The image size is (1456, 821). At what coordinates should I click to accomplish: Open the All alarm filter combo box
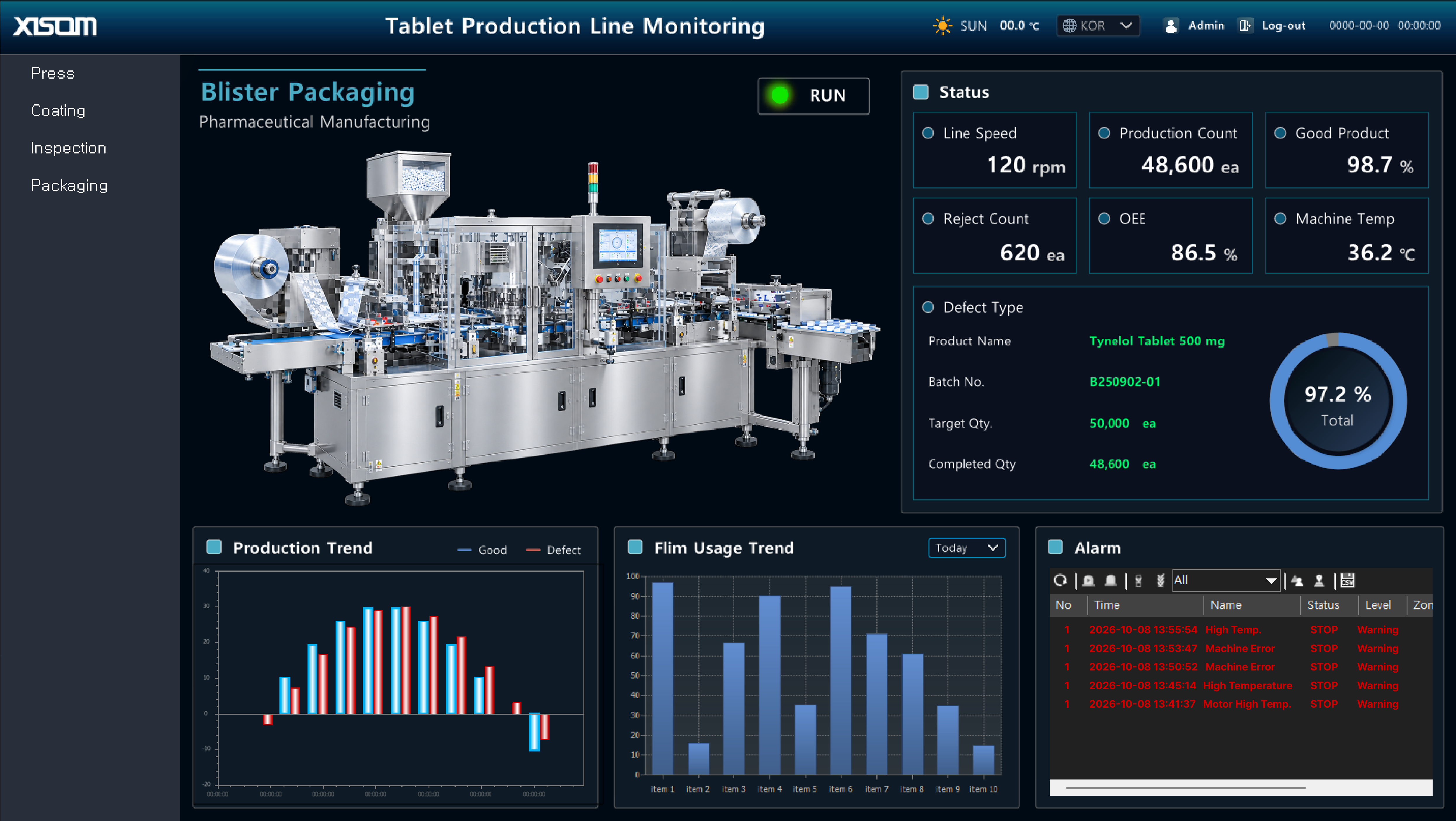pos(1226,580)
